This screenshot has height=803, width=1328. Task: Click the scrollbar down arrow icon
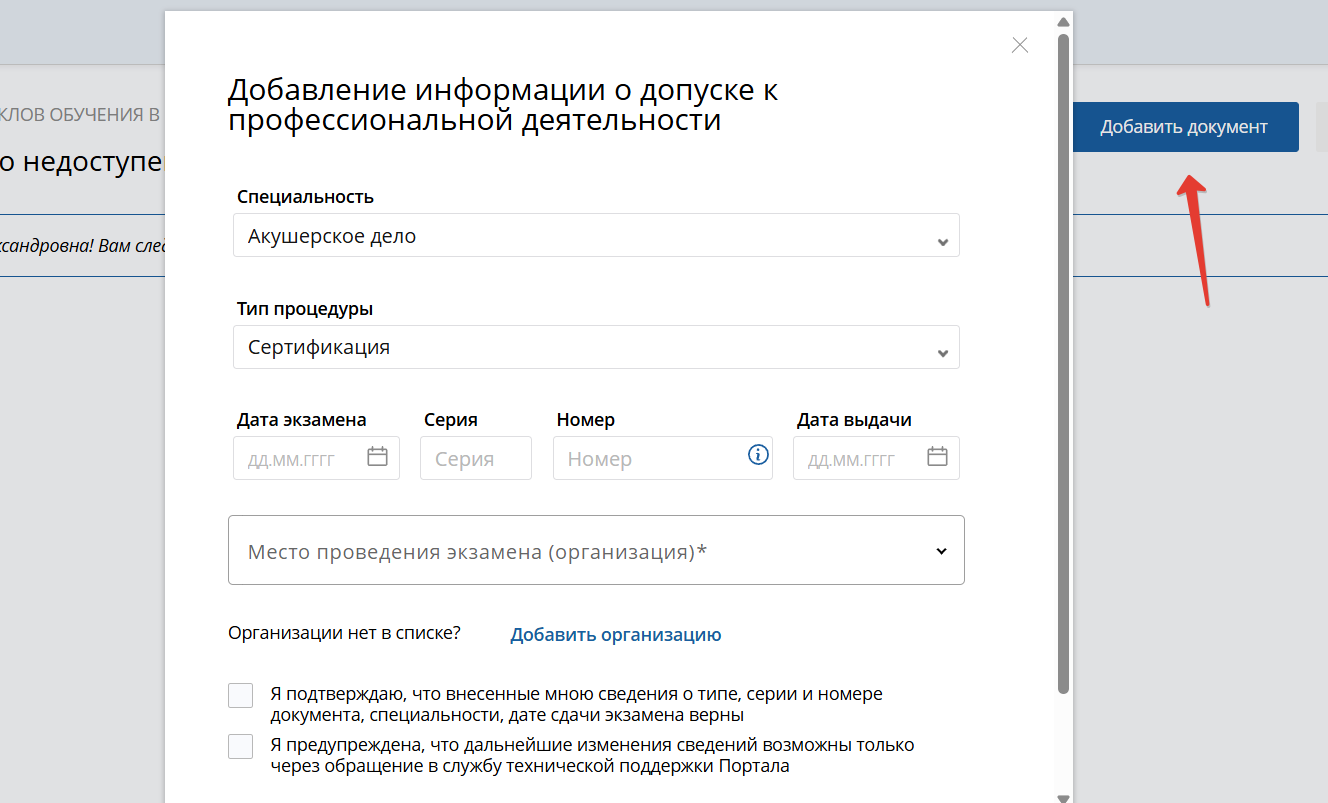point(1062,795)
